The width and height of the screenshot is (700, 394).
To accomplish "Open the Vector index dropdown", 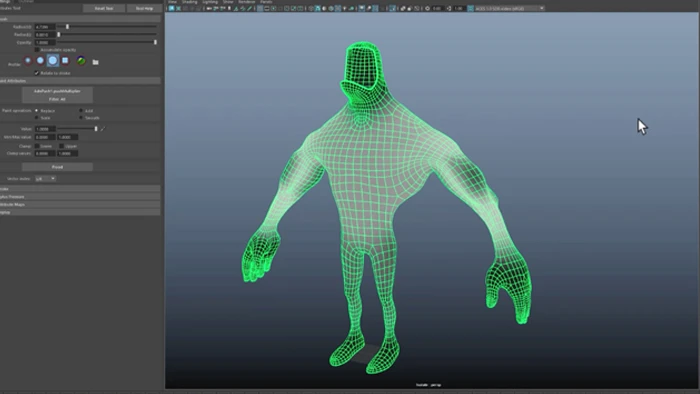I will [46, 178].
